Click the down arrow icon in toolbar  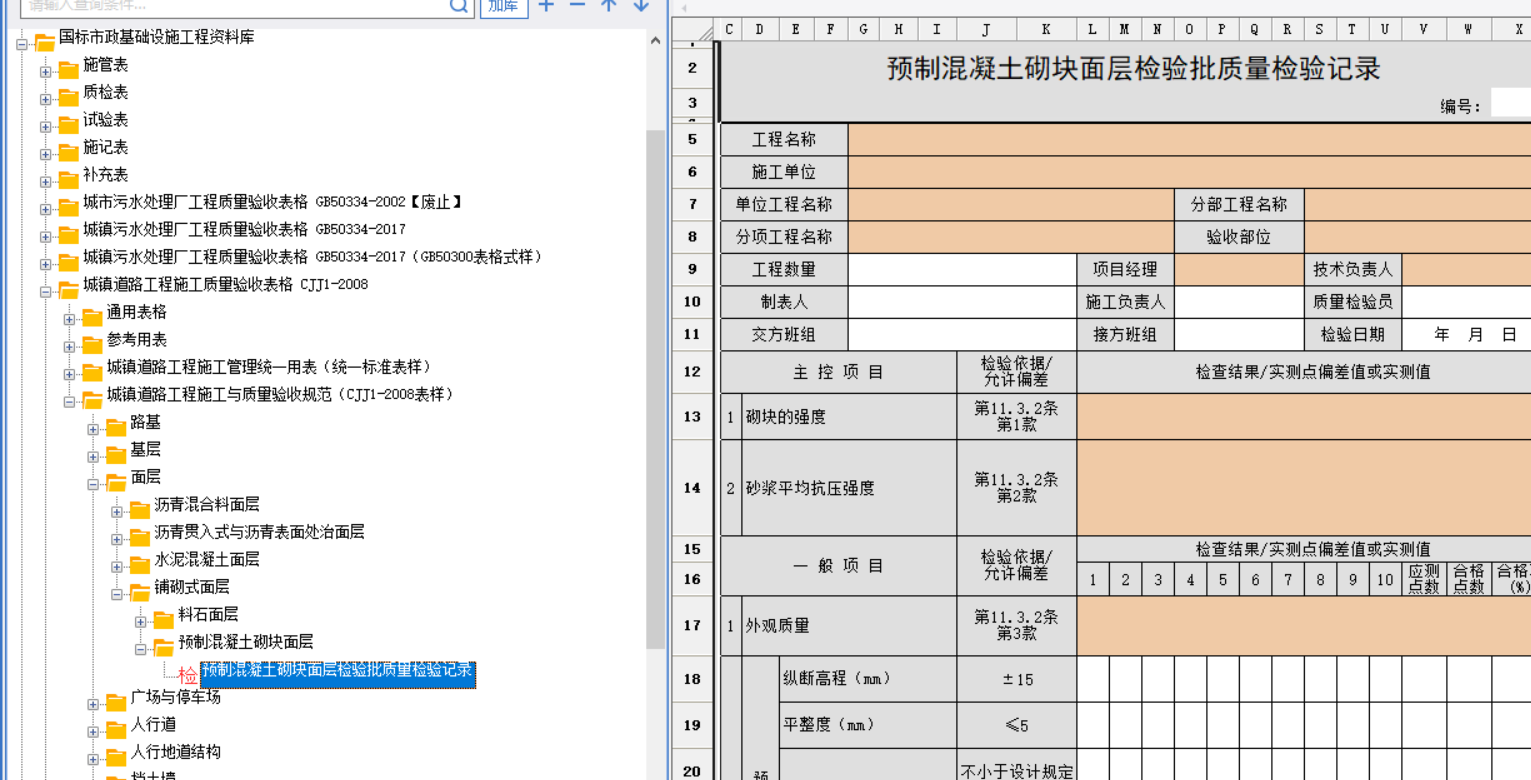click(x=641, y=5)
